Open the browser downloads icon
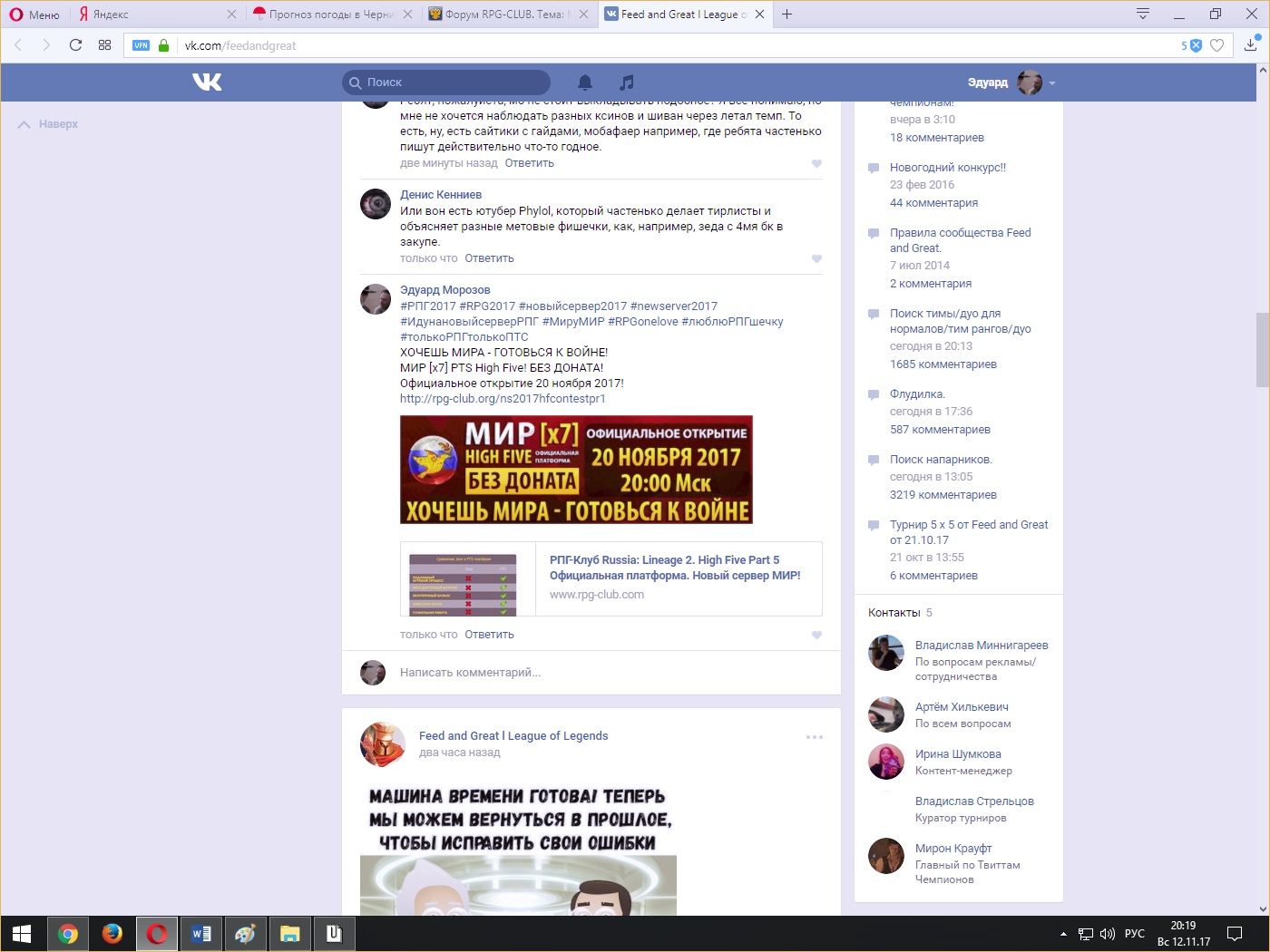The image size is (1270, 952). [1250, 45]
